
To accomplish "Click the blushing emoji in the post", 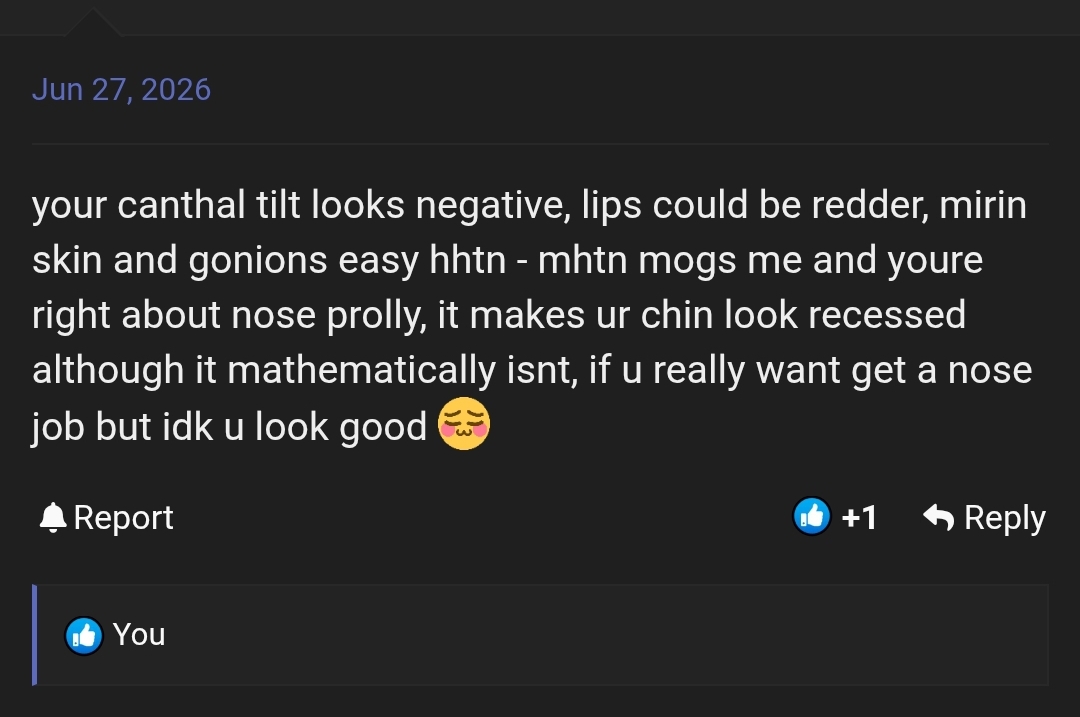I will 464,424.
